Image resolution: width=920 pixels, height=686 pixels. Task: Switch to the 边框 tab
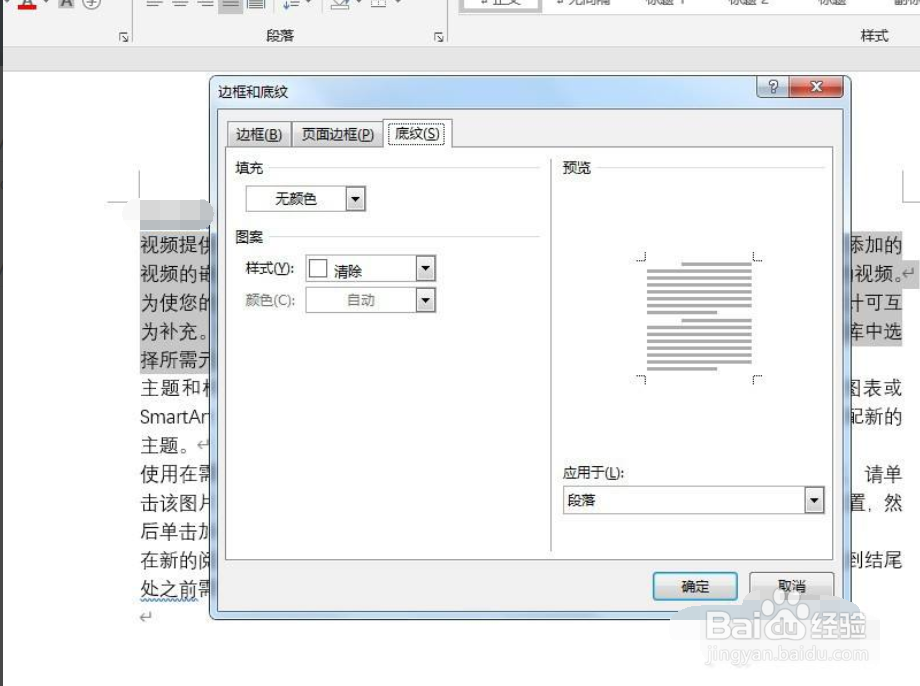pyautogui.click(x=258, y=133)
